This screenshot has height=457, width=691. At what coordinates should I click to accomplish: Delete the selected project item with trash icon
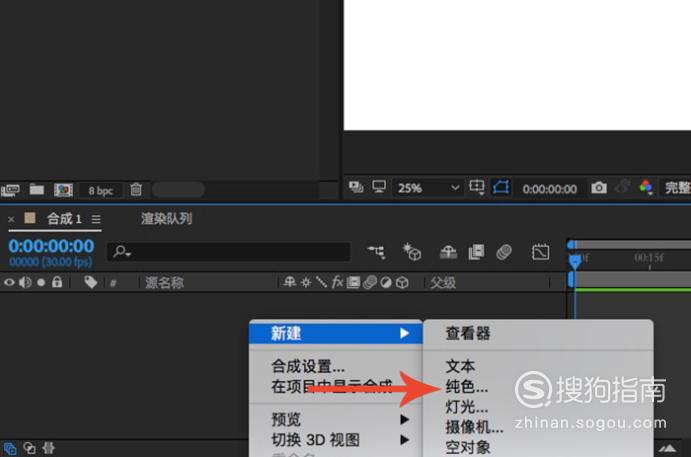coord(136,189)
